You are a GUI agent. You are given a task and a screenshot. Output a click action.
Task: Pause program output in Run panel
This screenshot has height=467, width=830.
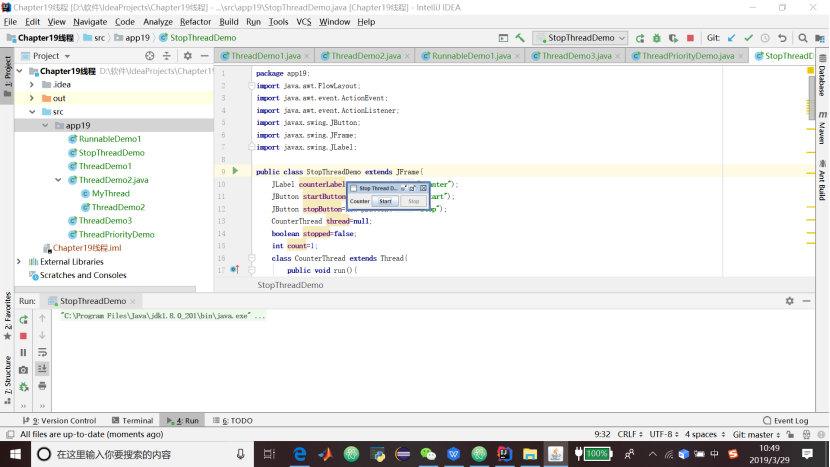click(24, 353)
